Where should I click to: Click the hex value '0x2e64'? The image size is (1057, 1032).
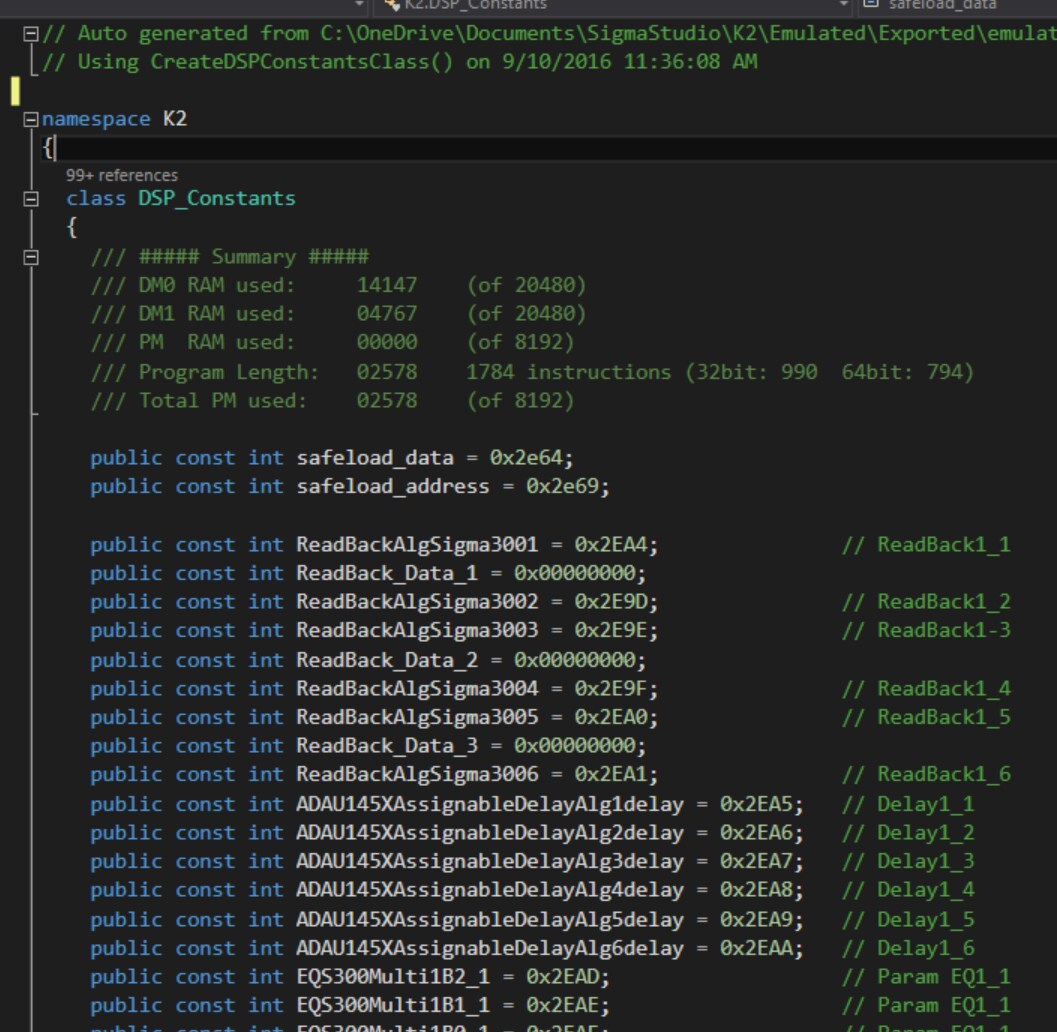click(526, 458)
